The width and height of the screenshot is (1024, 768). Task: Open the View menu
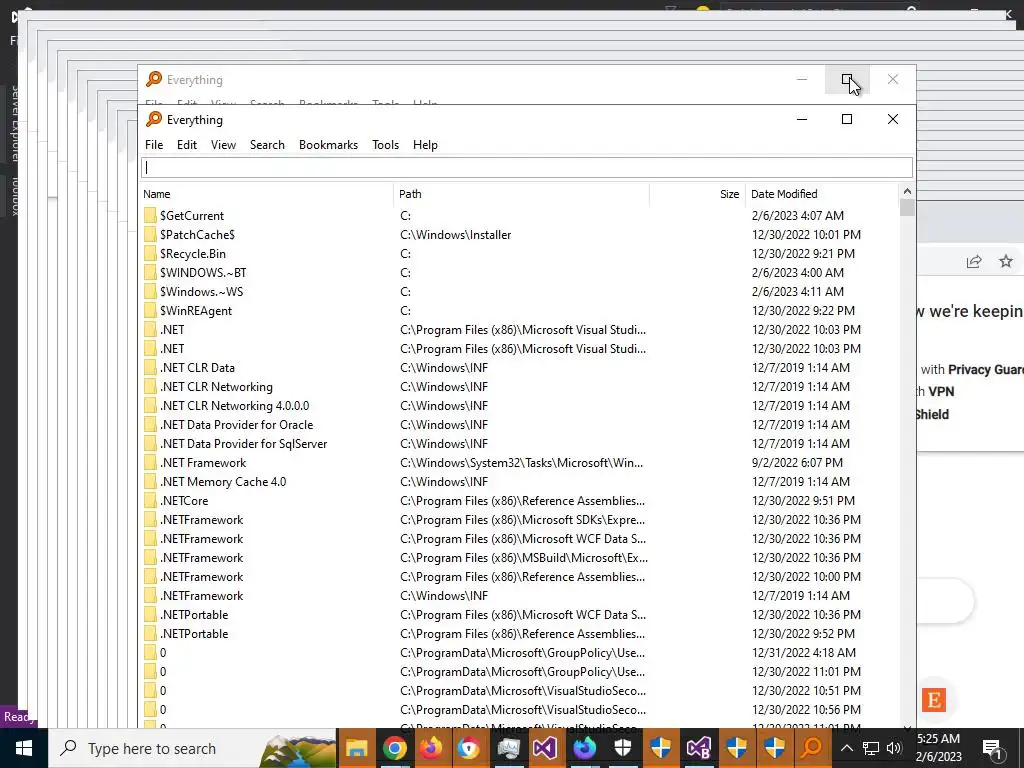[x=223, y=145]
